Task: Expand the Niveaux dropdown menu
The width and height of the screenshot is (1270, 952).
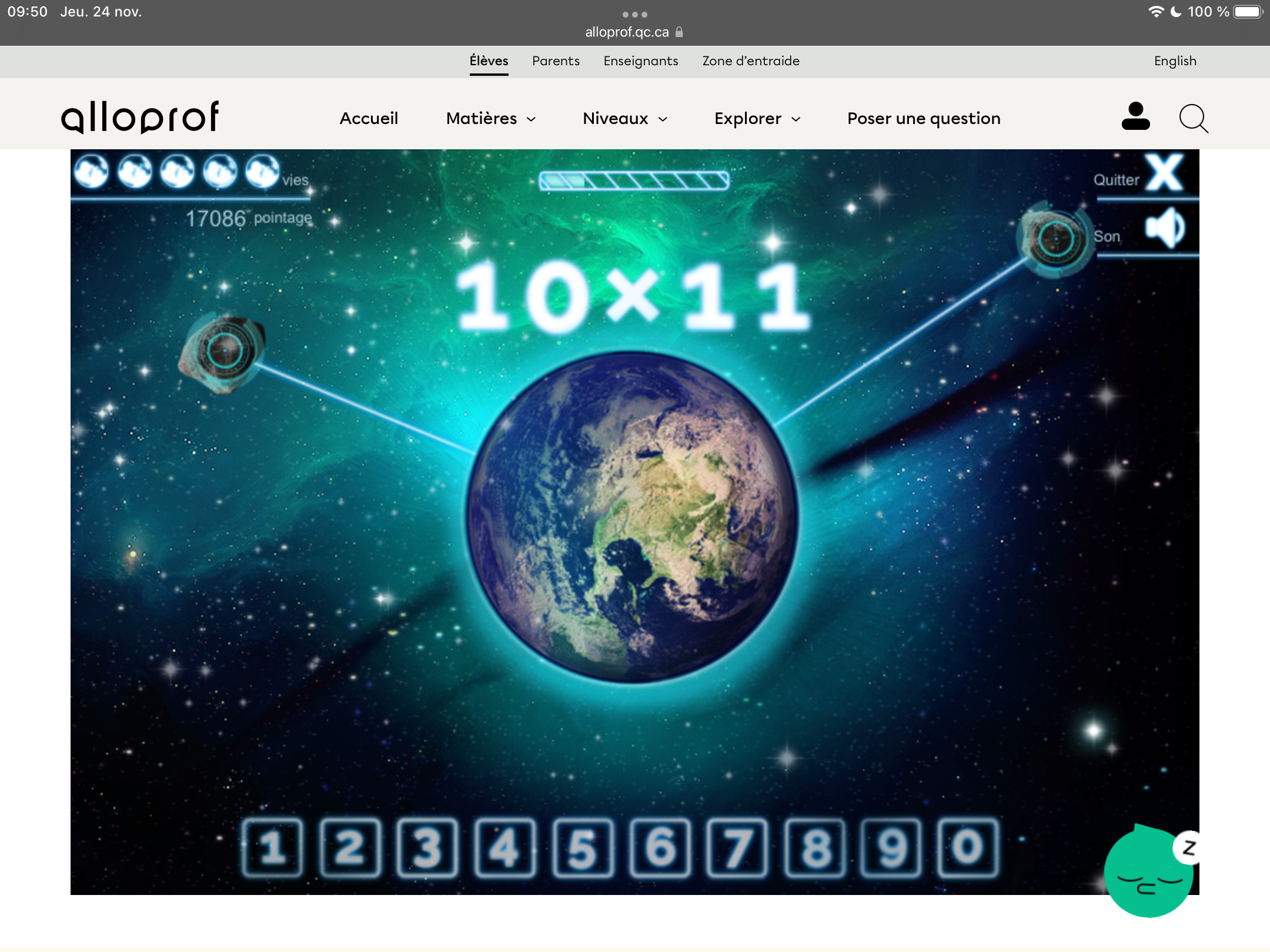Action: pos(625,119)
